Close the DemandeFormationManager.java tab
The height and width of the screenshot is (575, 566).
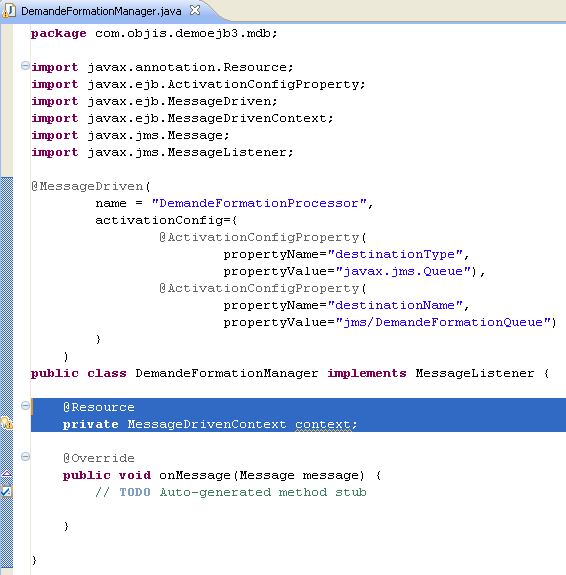(195, 10)
